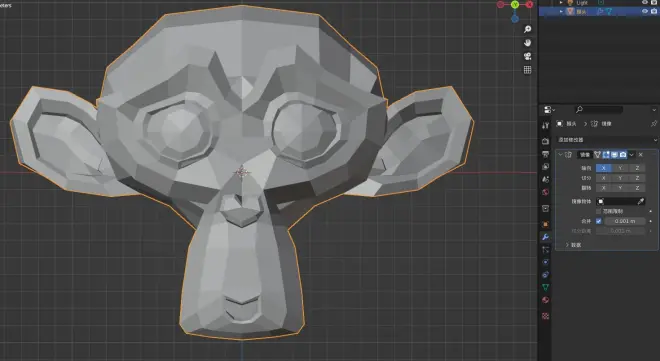The image size is (660, 361).
Task: Toggle pin icon in properties header
Action: 654,124
